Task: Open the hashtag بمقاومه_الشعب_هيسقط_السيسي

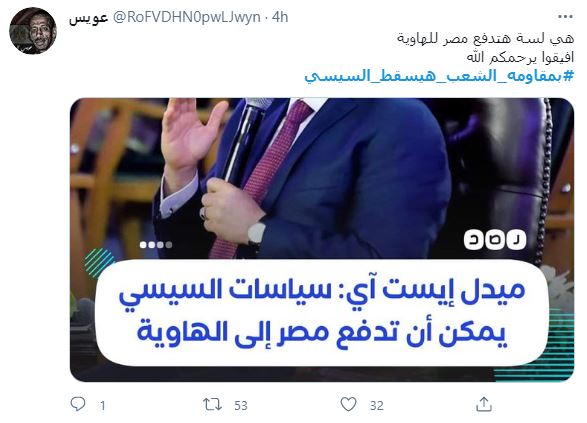Action: (x=439, y=76)
